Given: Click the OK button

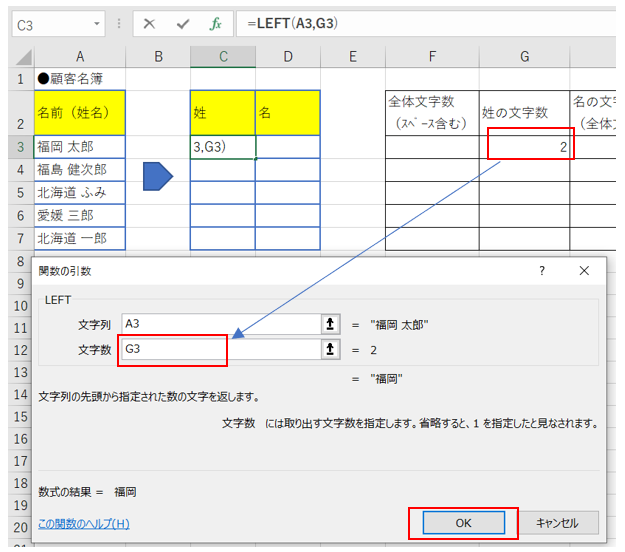Looking at the screenshot, I should 463,522.
